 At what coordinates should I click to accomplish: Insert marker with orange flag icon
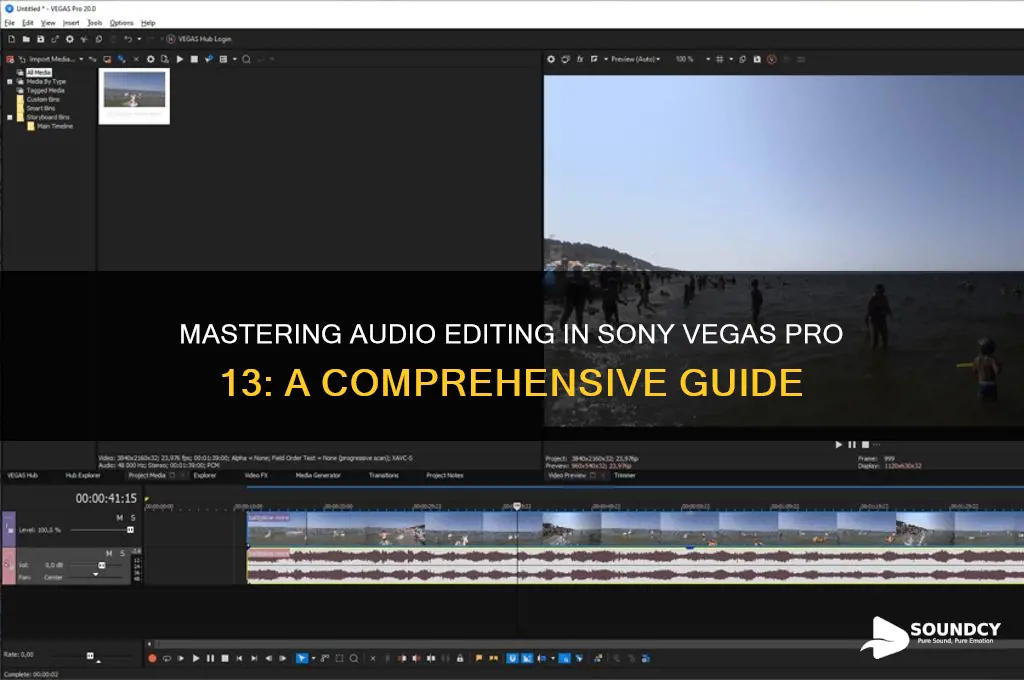tap(479, 658)
